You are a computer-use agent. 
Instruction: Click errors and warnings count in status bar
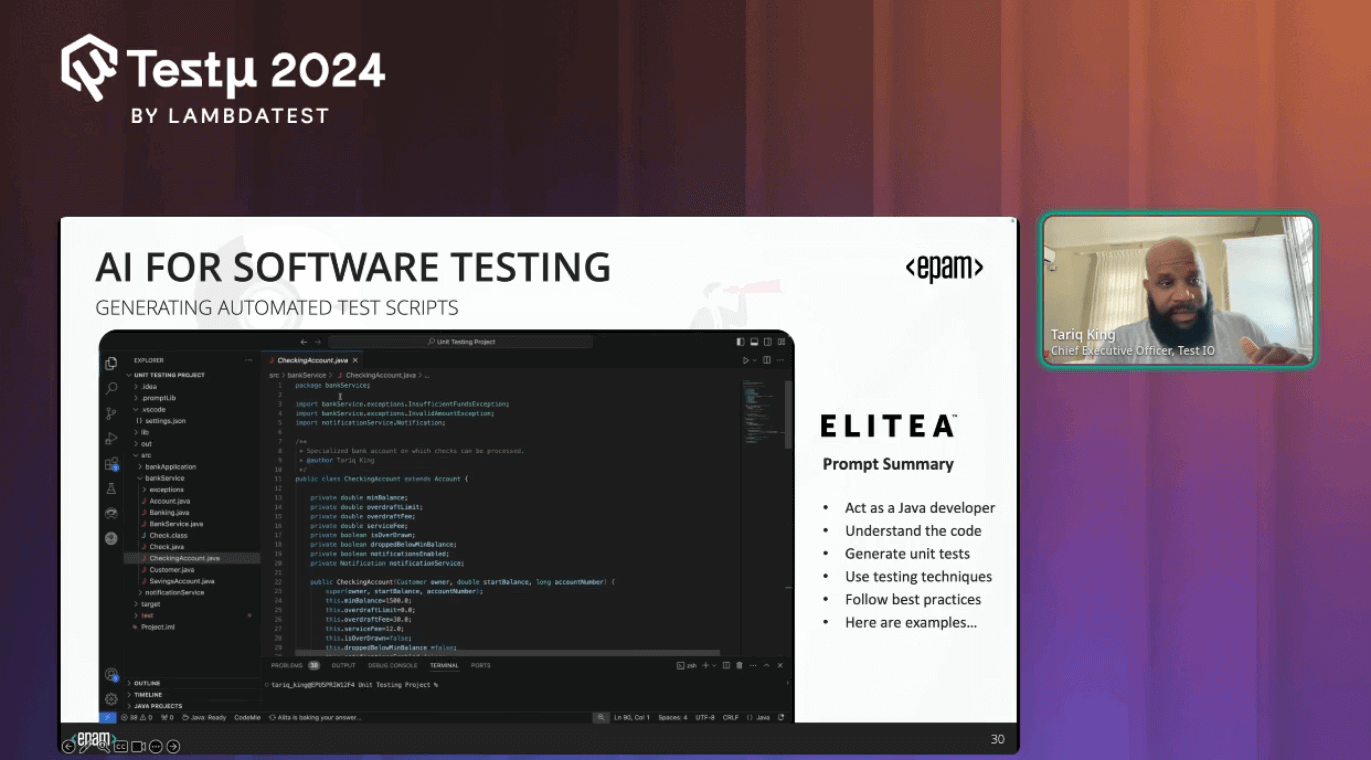click(x=135, y=717)
